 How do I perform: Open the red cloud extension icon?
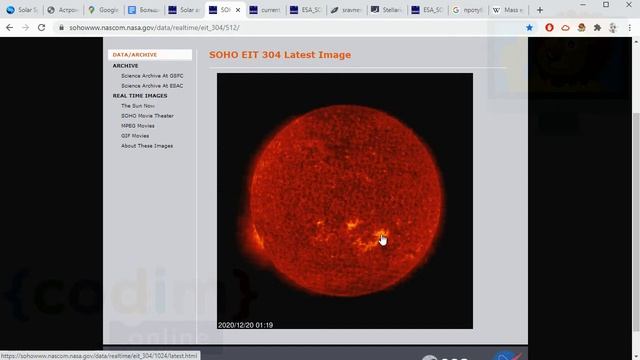pyautogui.click(x=565, y=28)
